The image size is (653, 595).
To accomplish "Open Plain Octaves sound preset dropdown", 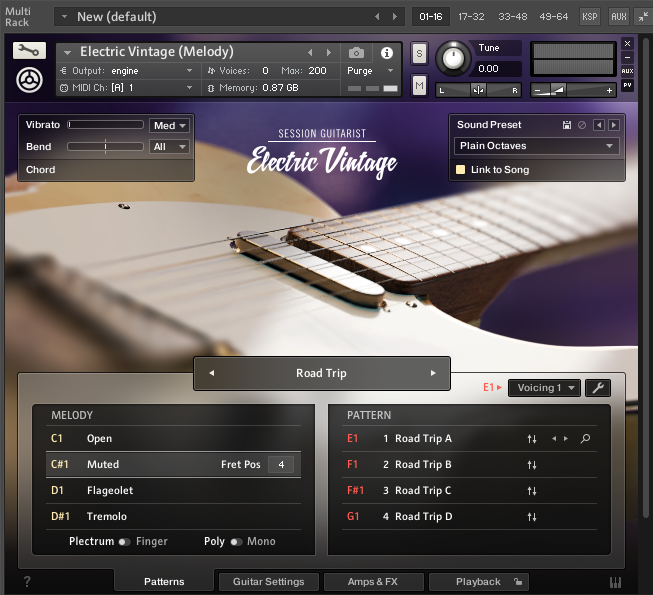I will coord(536,146).
